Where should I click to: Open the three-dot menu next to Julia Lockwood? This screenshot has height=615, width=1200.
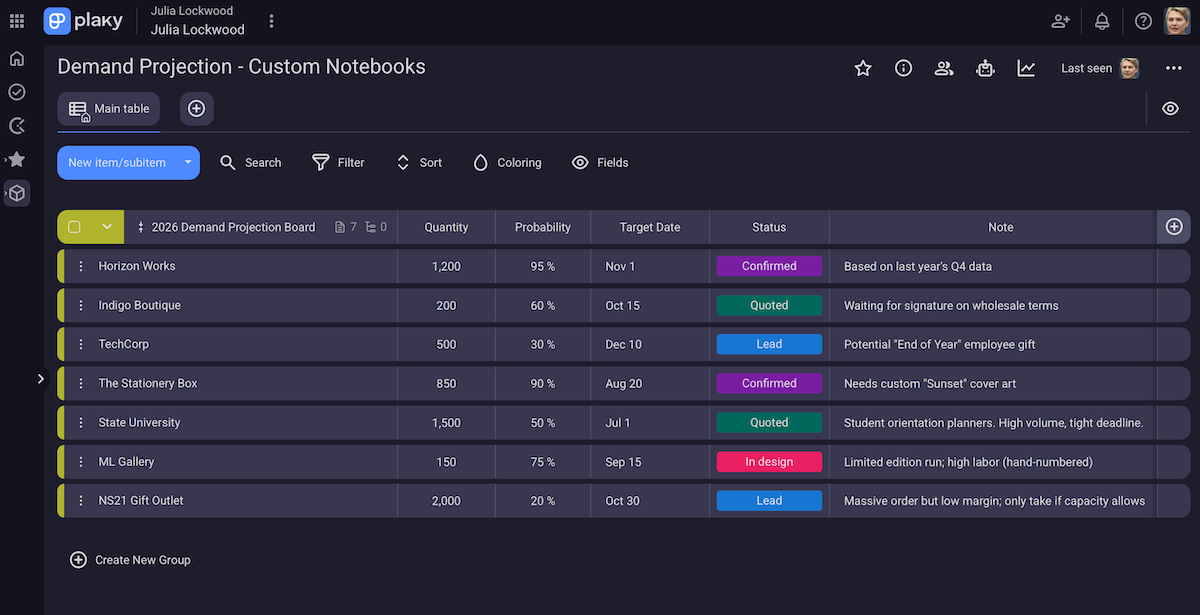pos(271,20)
